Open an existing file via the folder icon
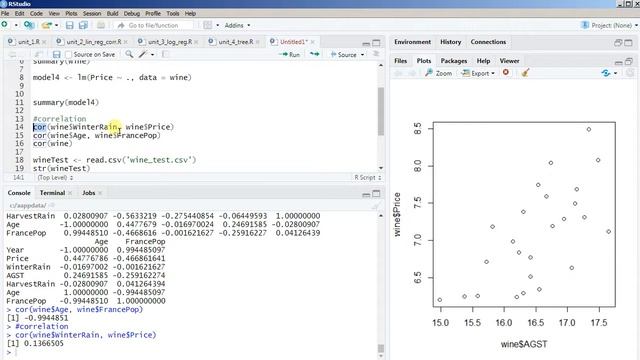The width and height of the screenshot is (640, 360). (x=47, y=25)
